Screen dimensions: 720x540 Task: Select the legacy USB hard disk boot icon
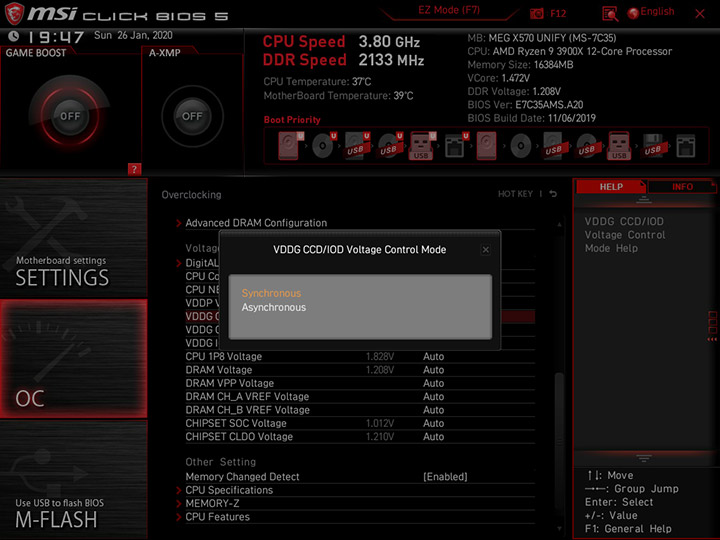553,146
